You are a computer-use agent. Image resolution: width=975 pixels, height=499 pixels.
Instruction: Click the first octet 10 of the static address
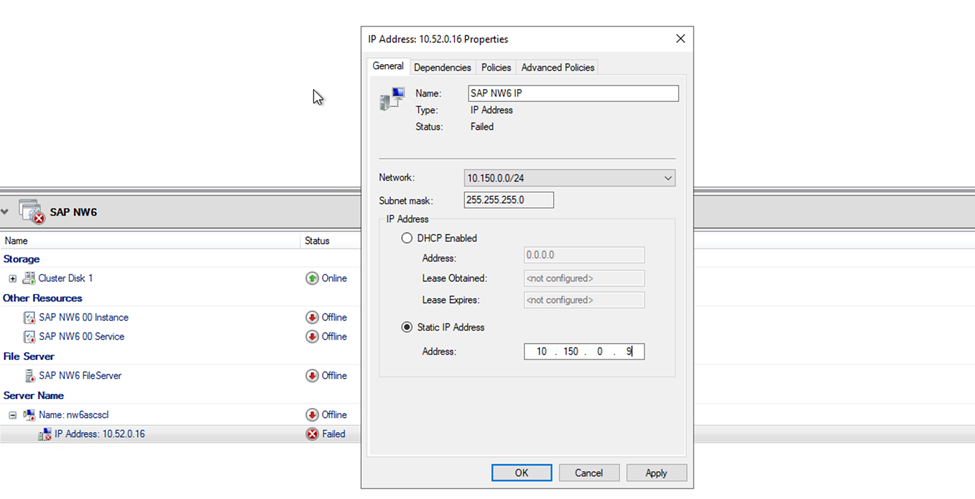pyautogui.click(x=542, y=352)
